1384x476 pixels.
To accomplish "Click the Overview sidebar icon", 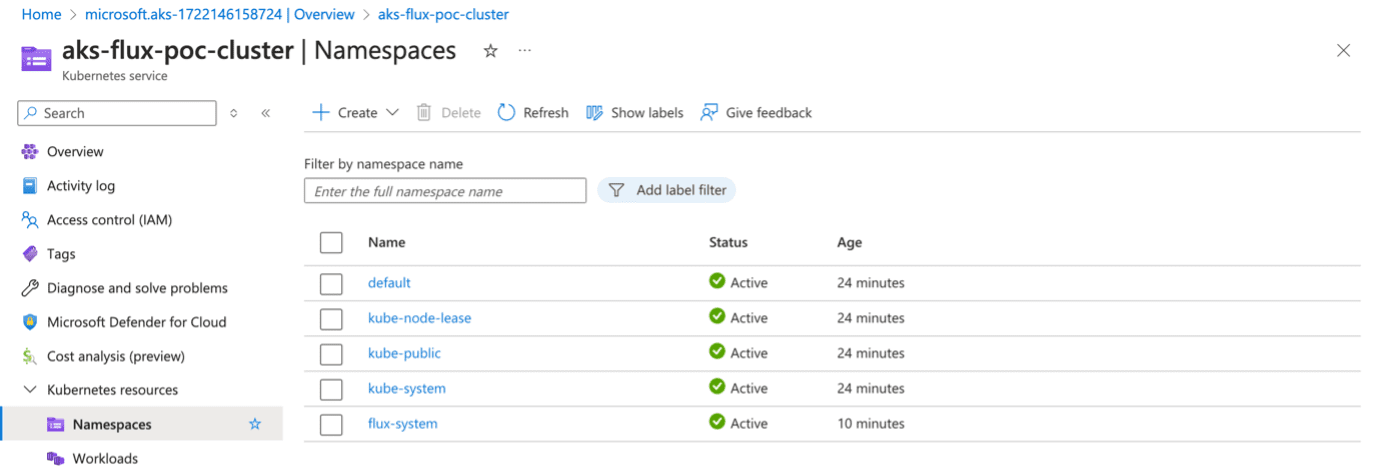I will [x=30, y=152].
